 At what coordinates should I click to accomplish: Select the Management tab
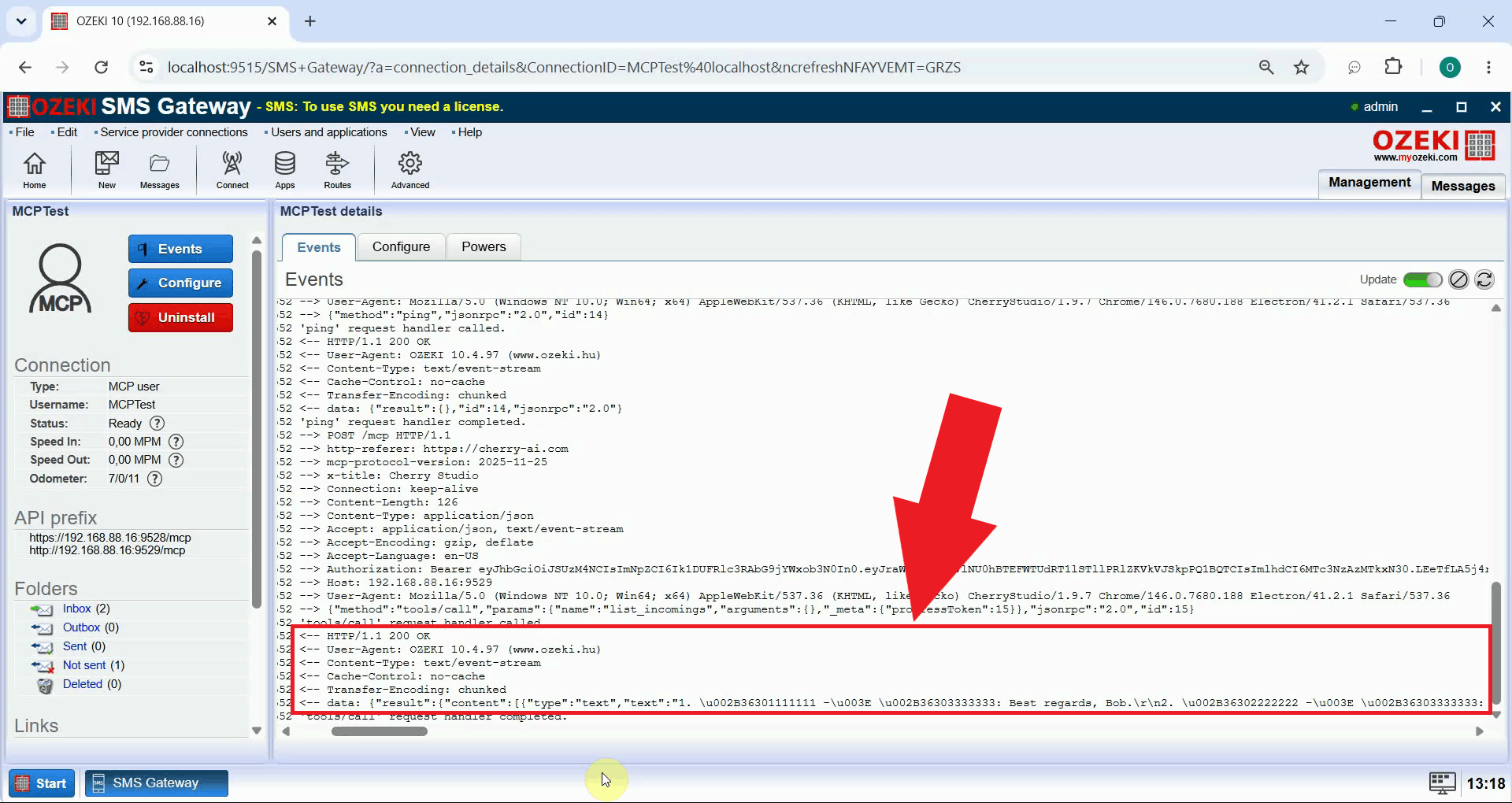[x=1369, y=183]
